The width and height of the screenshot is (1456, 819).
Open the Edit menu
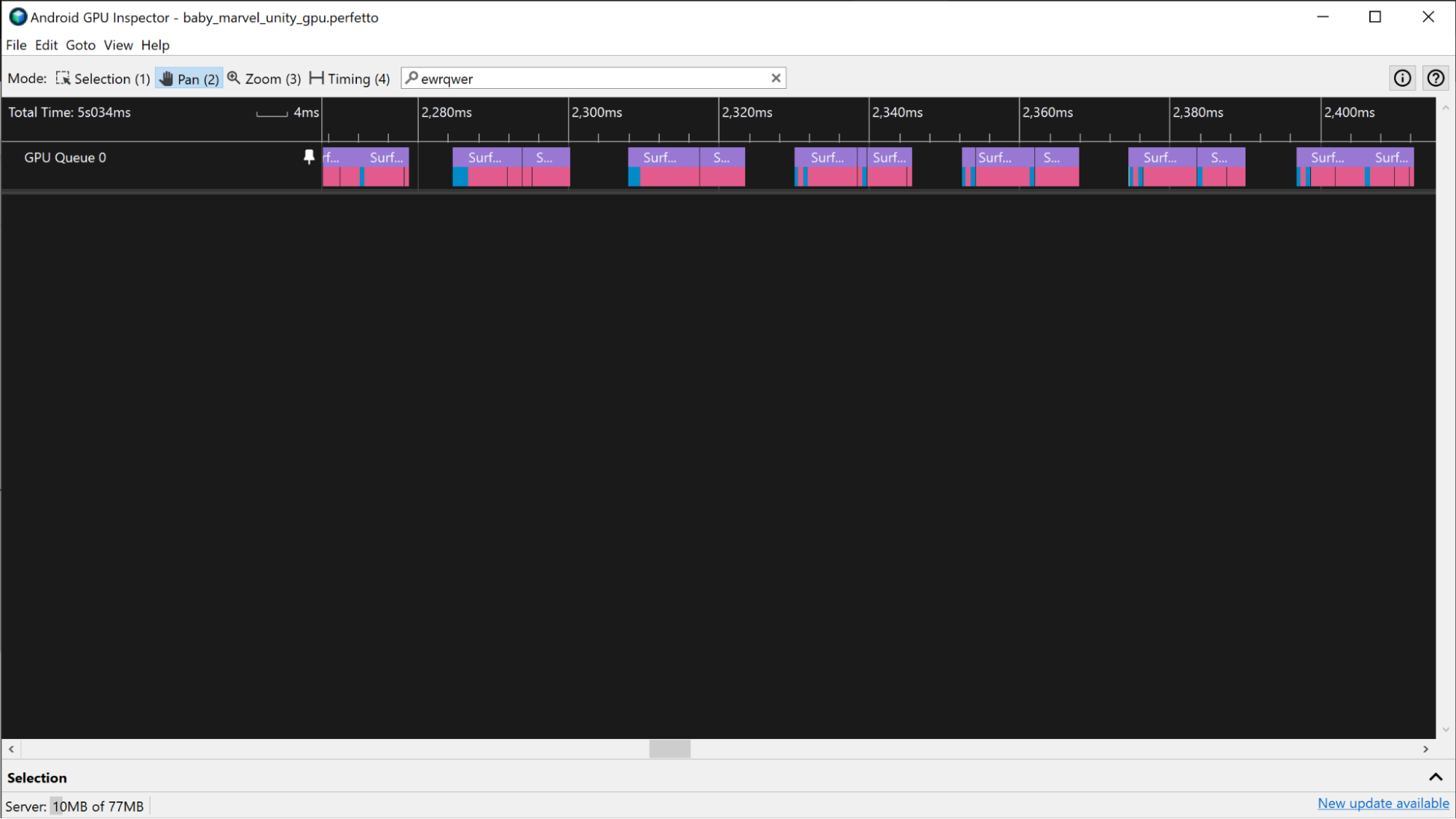coord(45,45)
